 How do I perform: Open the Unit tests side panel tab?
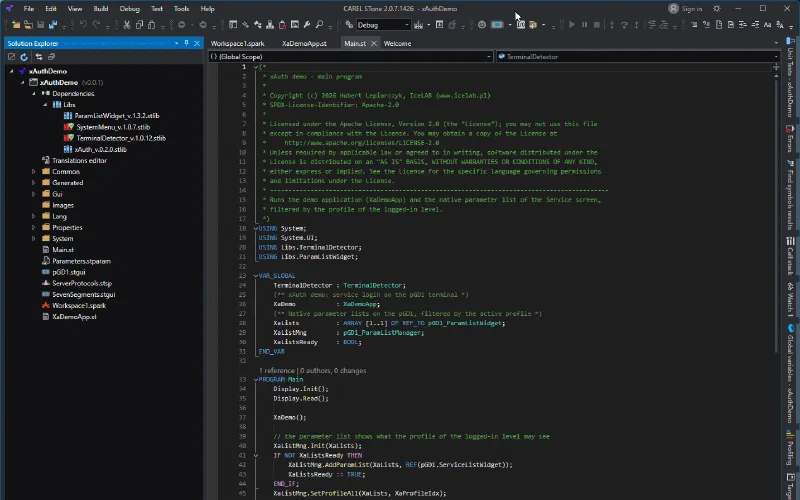point(790,77)
